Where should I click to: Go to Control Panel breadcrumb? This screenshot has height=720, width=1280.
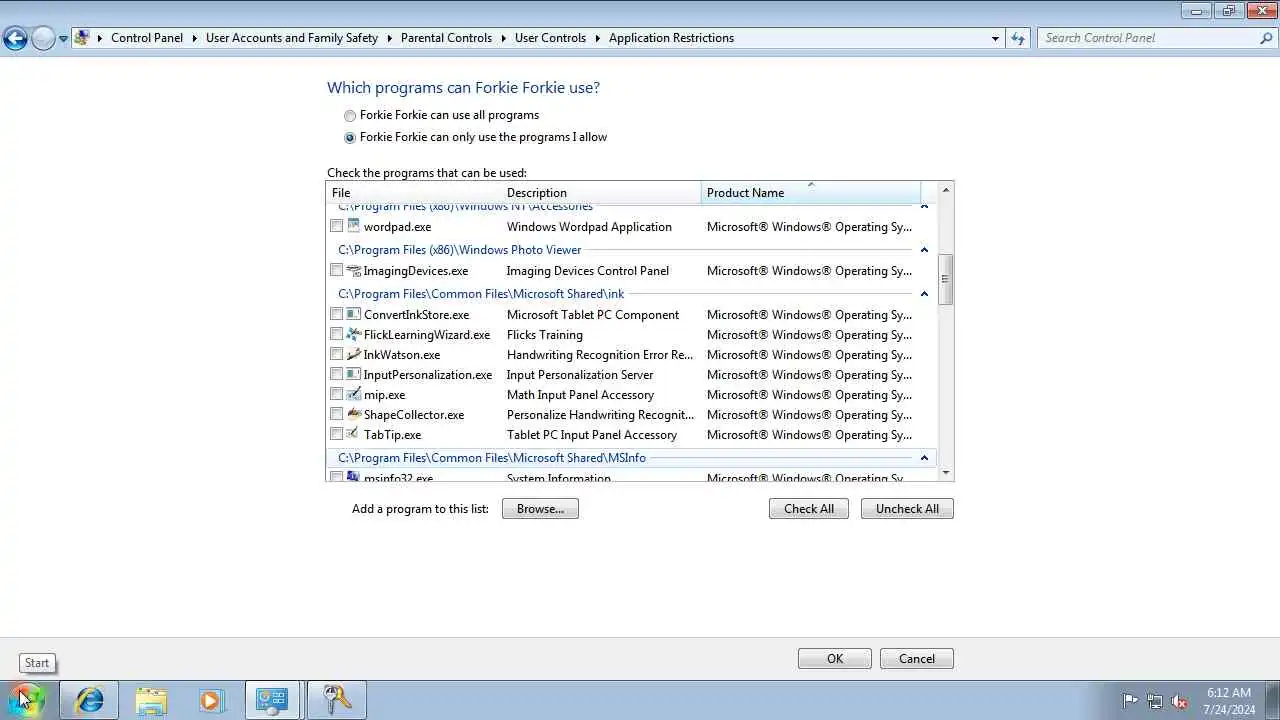pos(147,38)
